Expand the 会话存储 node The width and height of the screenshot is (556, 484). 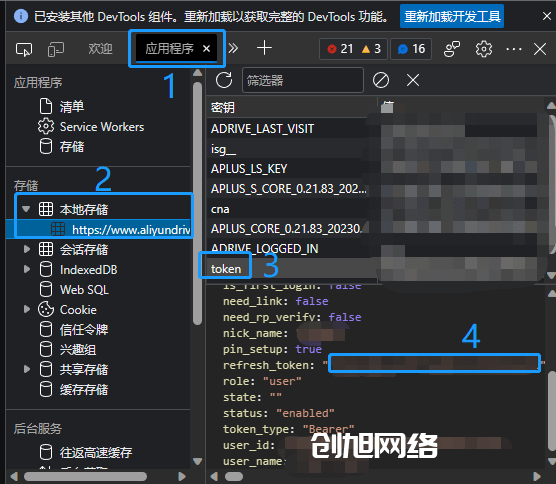(27, 249)
